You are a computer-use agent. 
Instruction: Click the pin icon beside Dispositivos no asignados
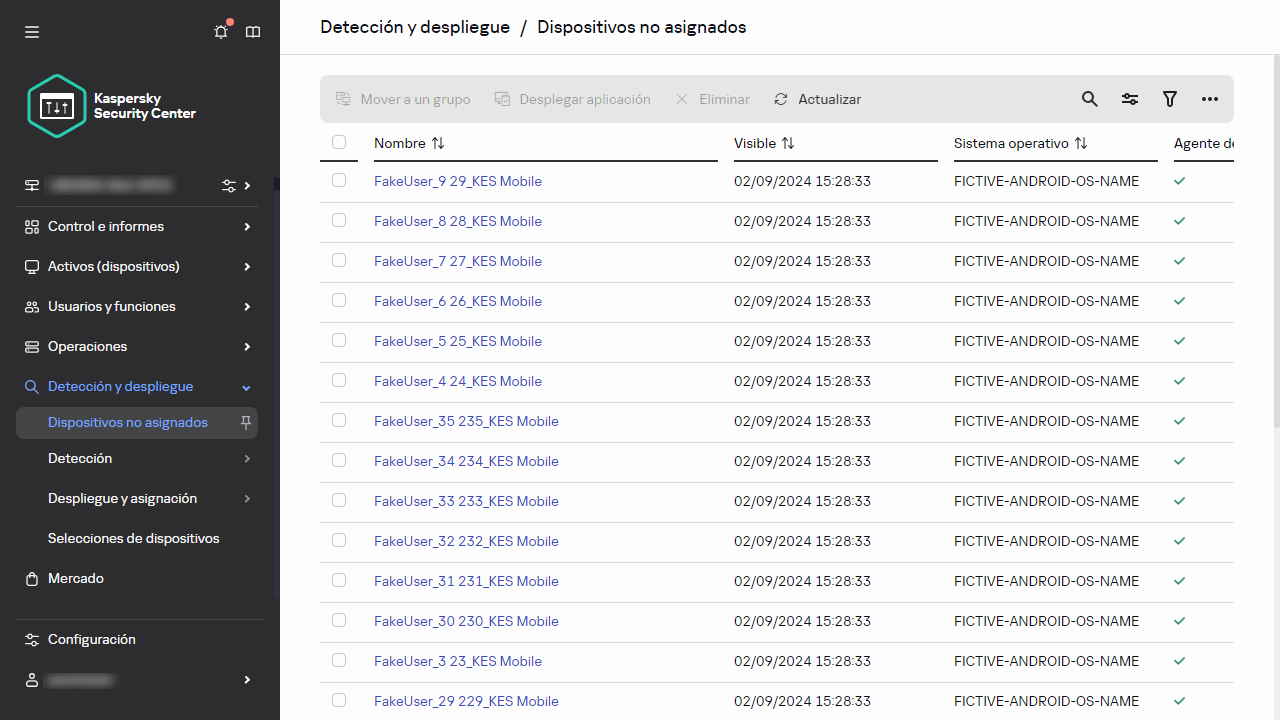pos(246,423)
